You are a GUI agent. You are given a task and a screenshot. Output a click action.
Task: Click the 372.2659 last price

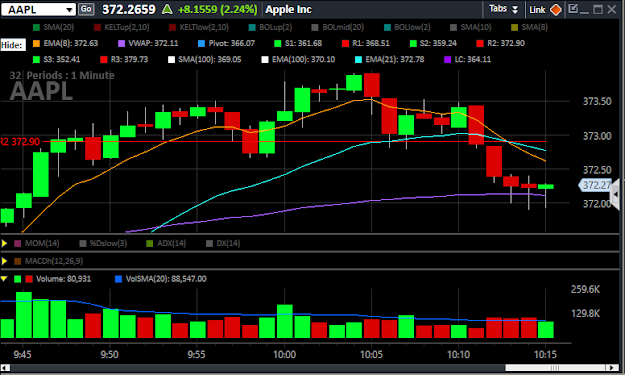pyautogui.click(x=129, y=10)
